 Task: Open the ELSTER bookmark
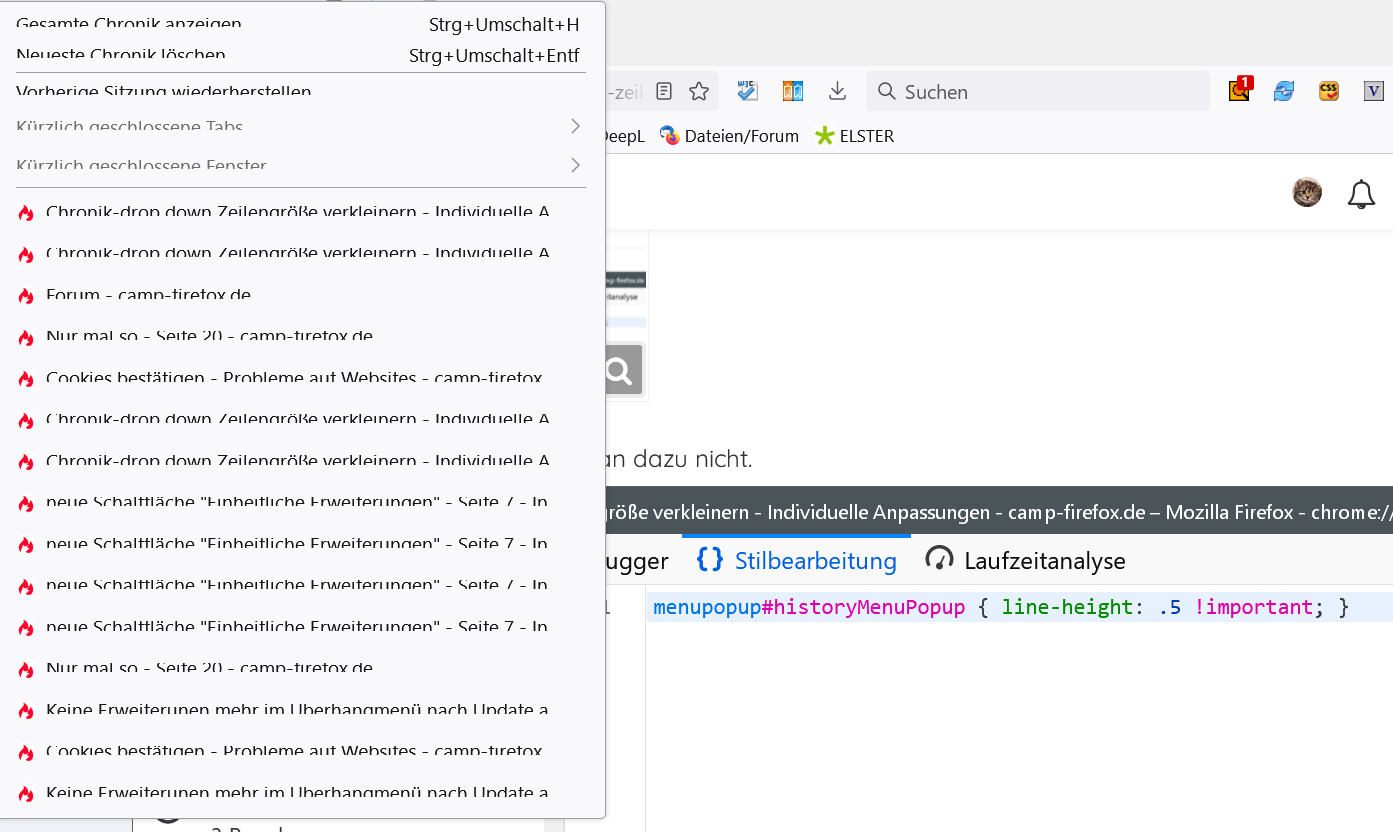(855, 136)
